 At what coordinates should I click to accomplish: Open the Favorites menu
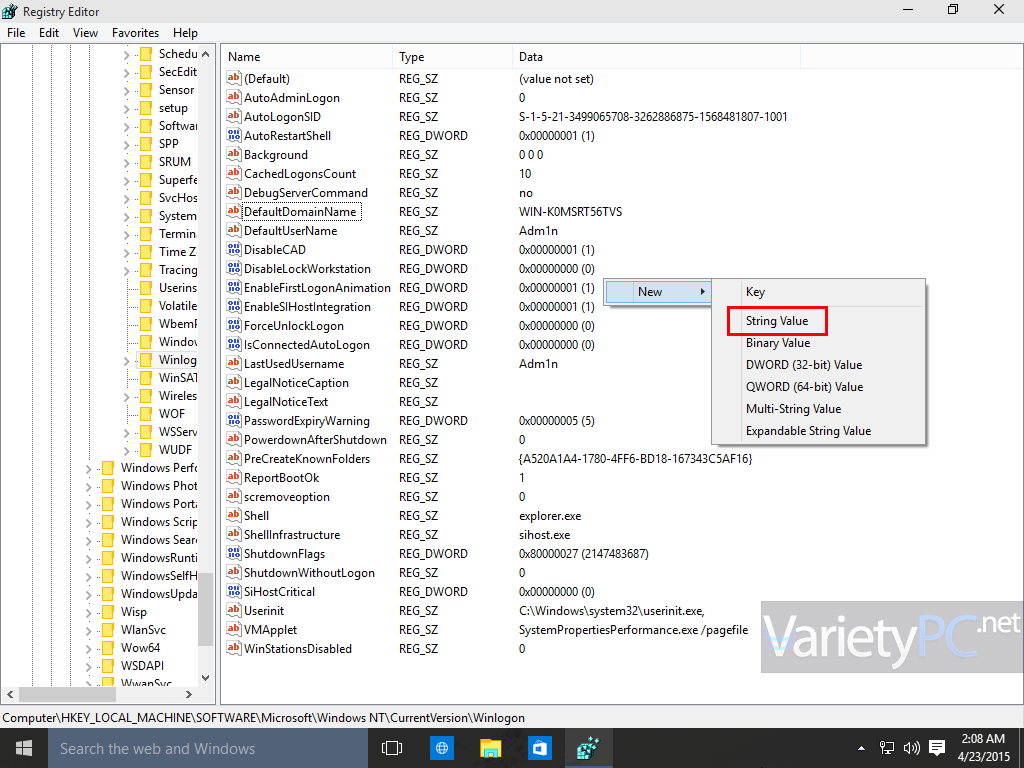pos(135,32)
